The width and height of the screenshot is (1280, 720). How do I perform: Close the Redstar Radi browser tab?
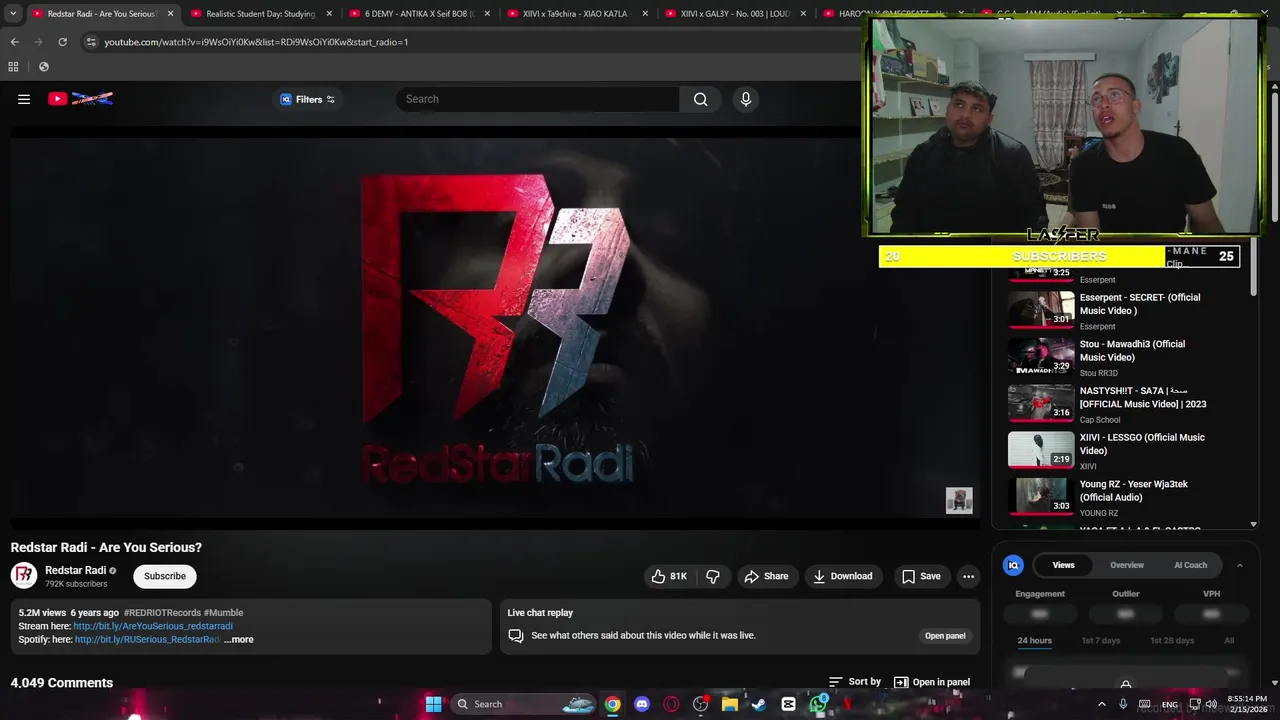pos(171,14)
